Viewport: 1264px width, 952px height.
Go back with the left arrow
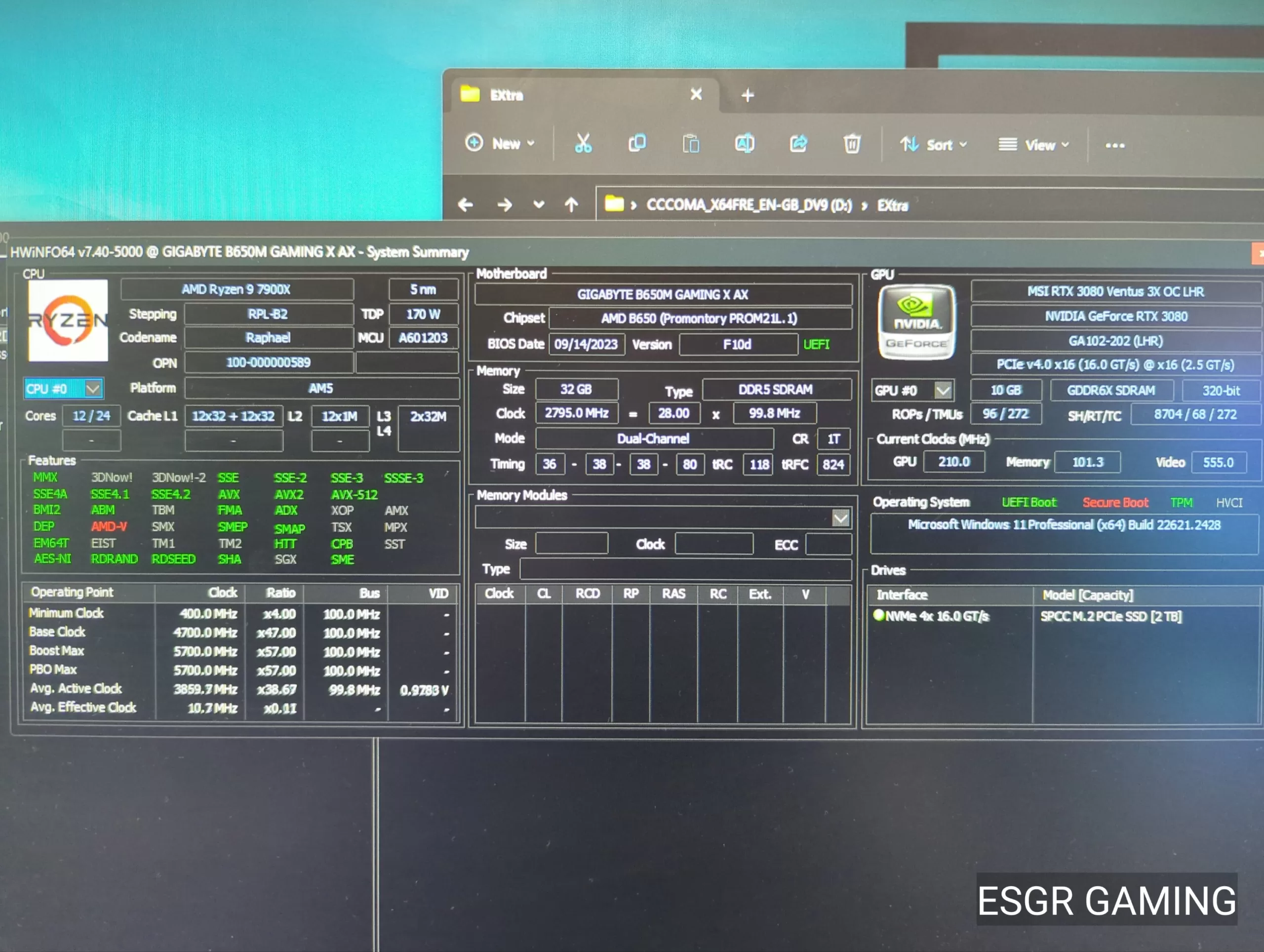466,204
